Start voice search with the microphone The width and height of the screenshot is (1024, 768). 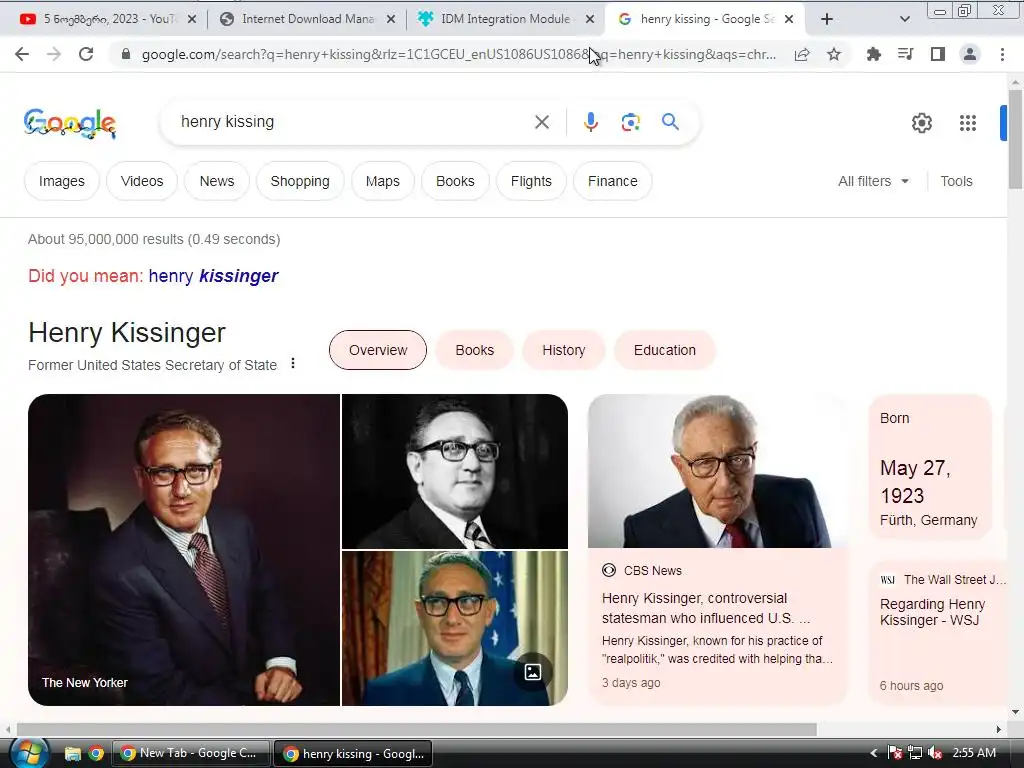click(590, 122)
